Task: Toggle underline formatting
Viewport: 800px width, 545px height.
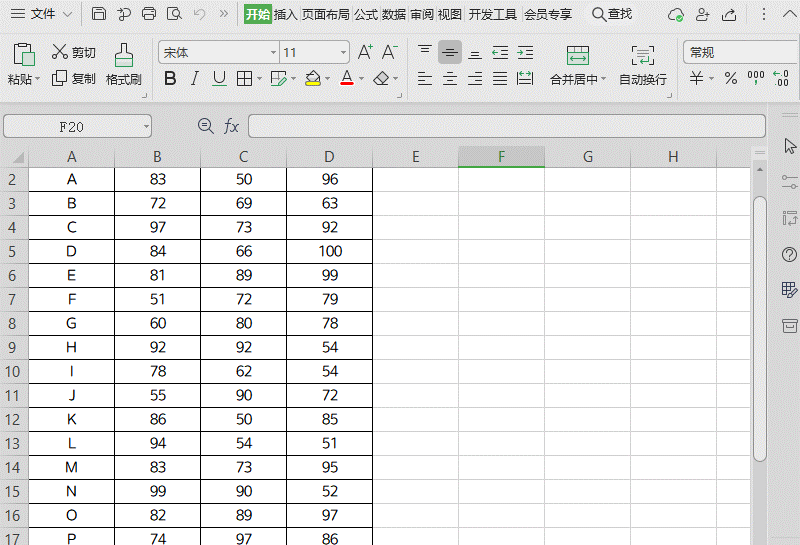Action: point(219,78)
